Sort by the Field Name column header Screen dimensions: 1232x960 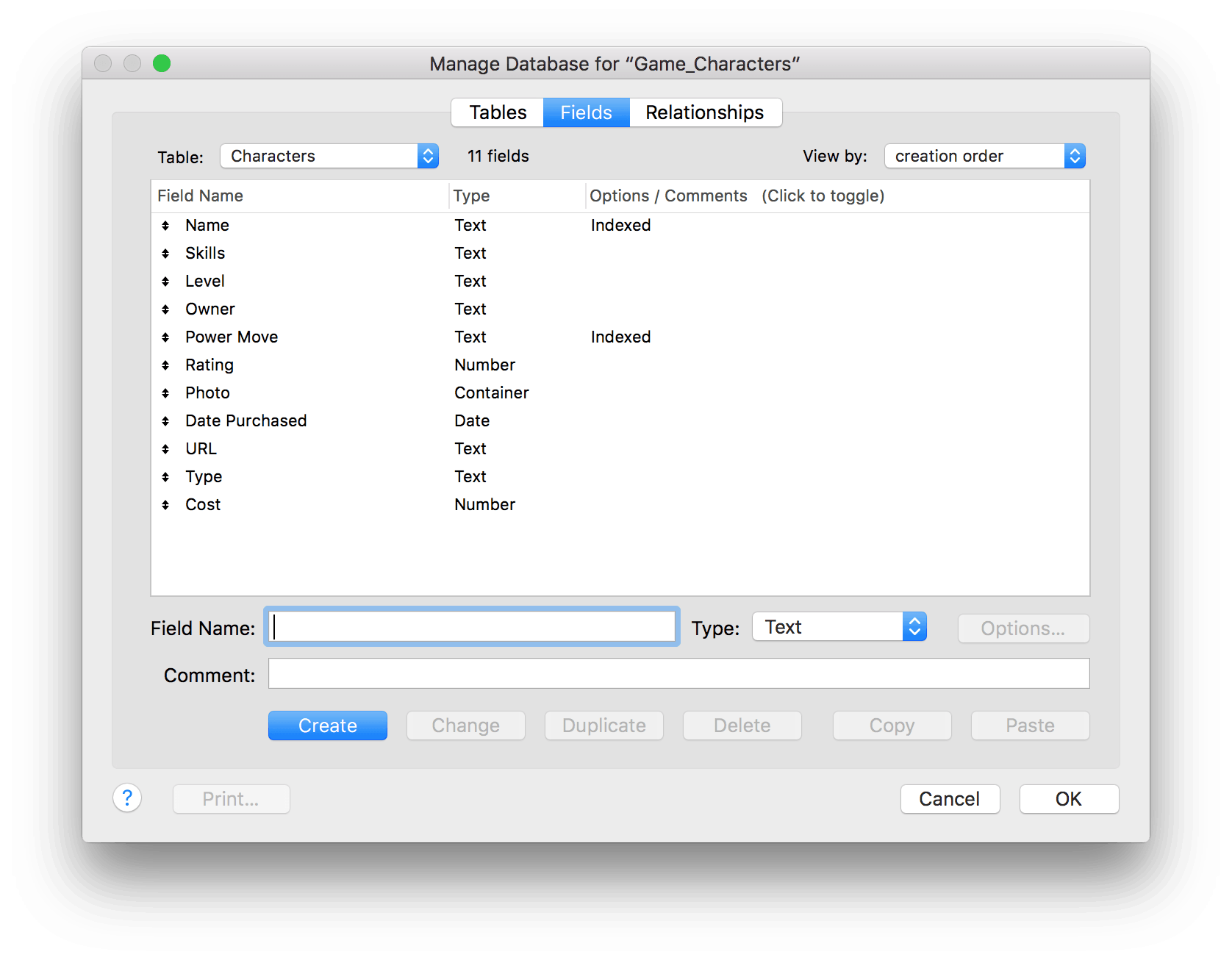200,196
